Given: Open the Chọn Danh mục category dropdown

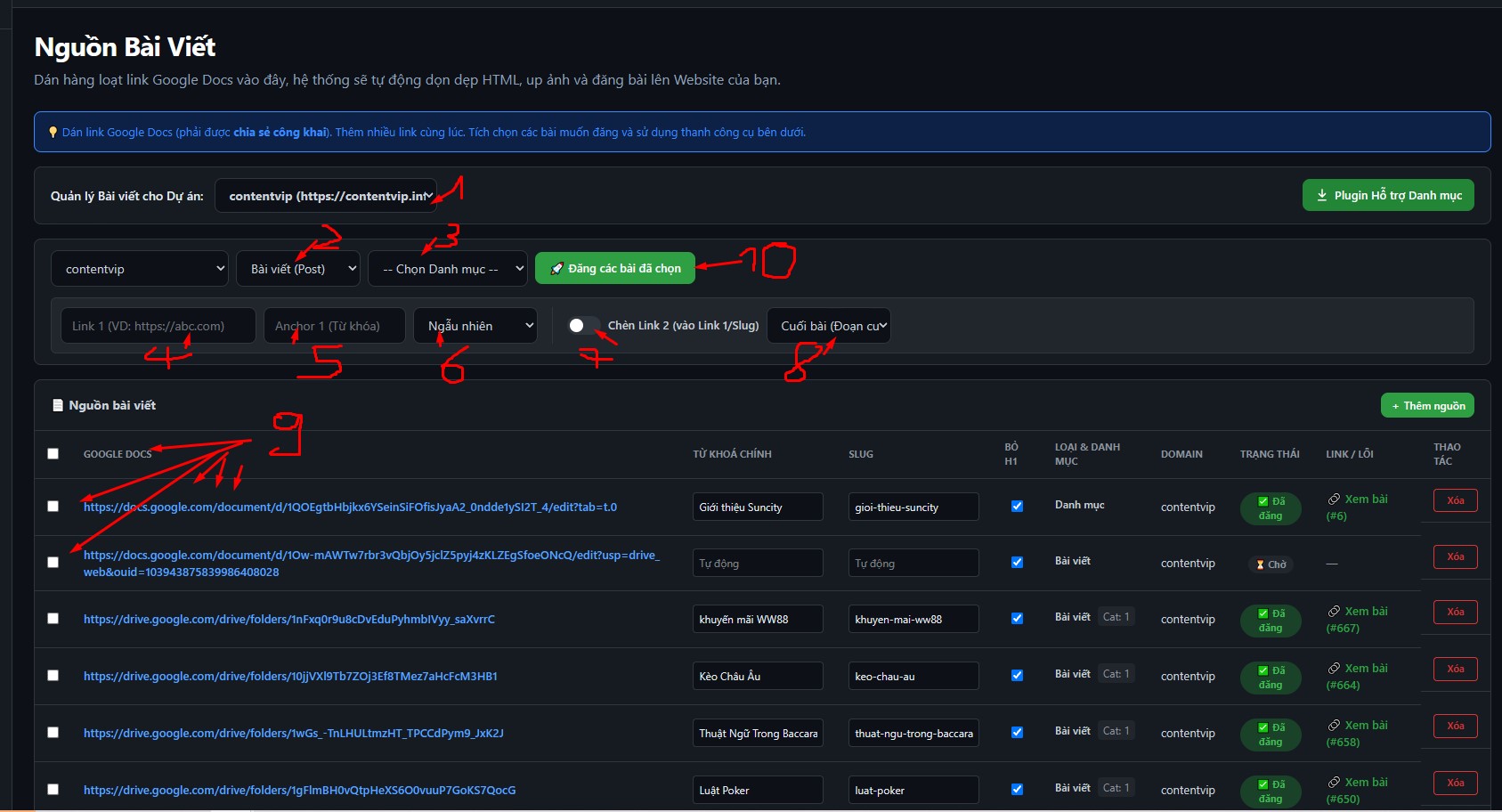Looking at the screenshot, I should (x=448, y=269).
